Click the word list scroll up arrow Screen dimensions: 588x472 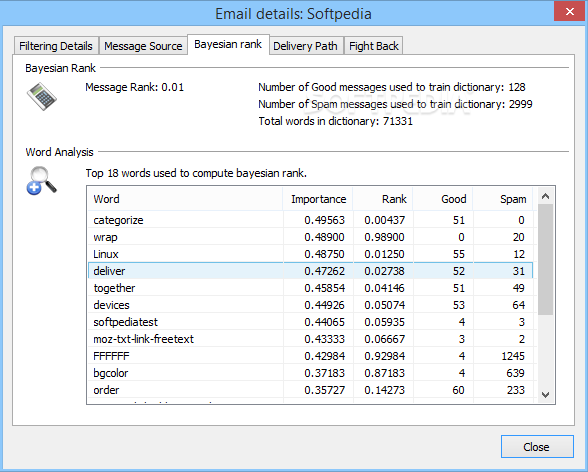coord(546,196)
